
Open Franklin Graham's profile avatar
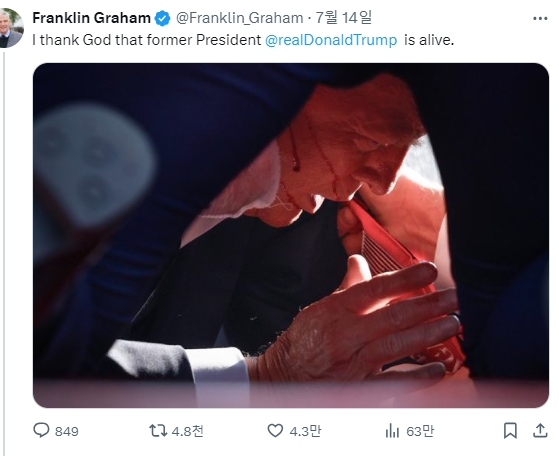(10, 28)
